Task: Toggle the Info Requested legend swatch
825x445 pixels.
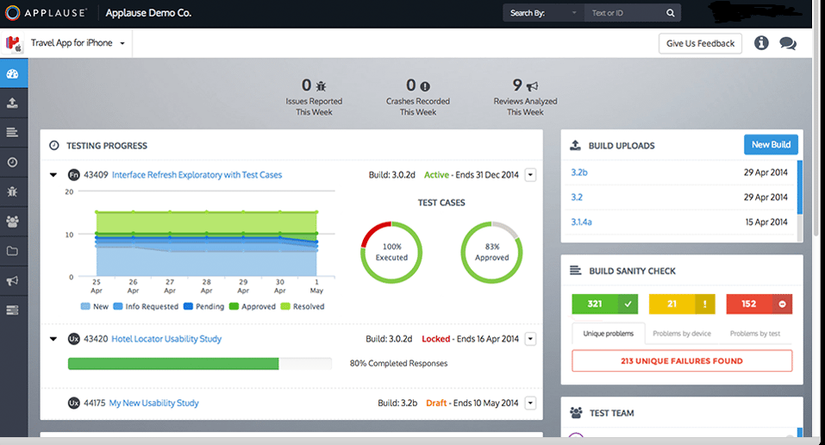Action: coord(118,306)
